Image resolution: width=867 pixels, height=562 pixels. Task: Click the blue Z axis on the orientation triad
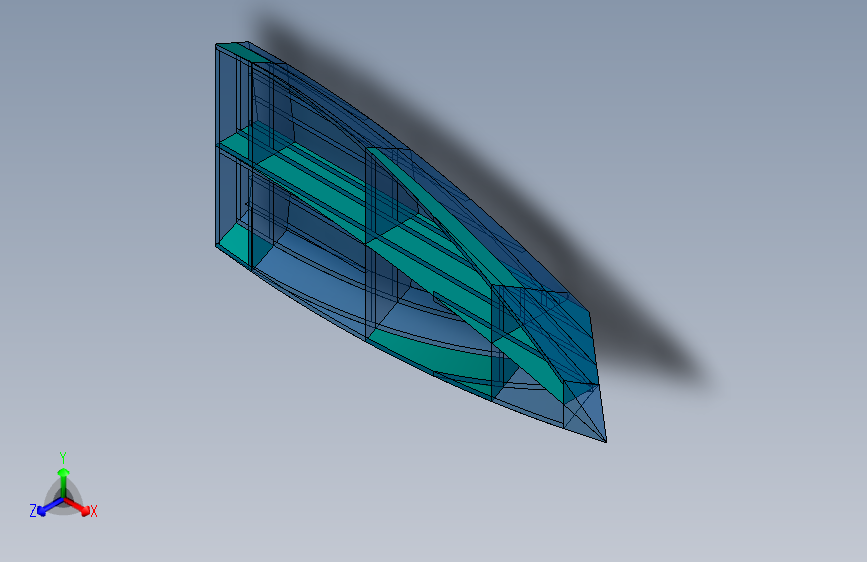pyautogui.click(x=50, y=506)
